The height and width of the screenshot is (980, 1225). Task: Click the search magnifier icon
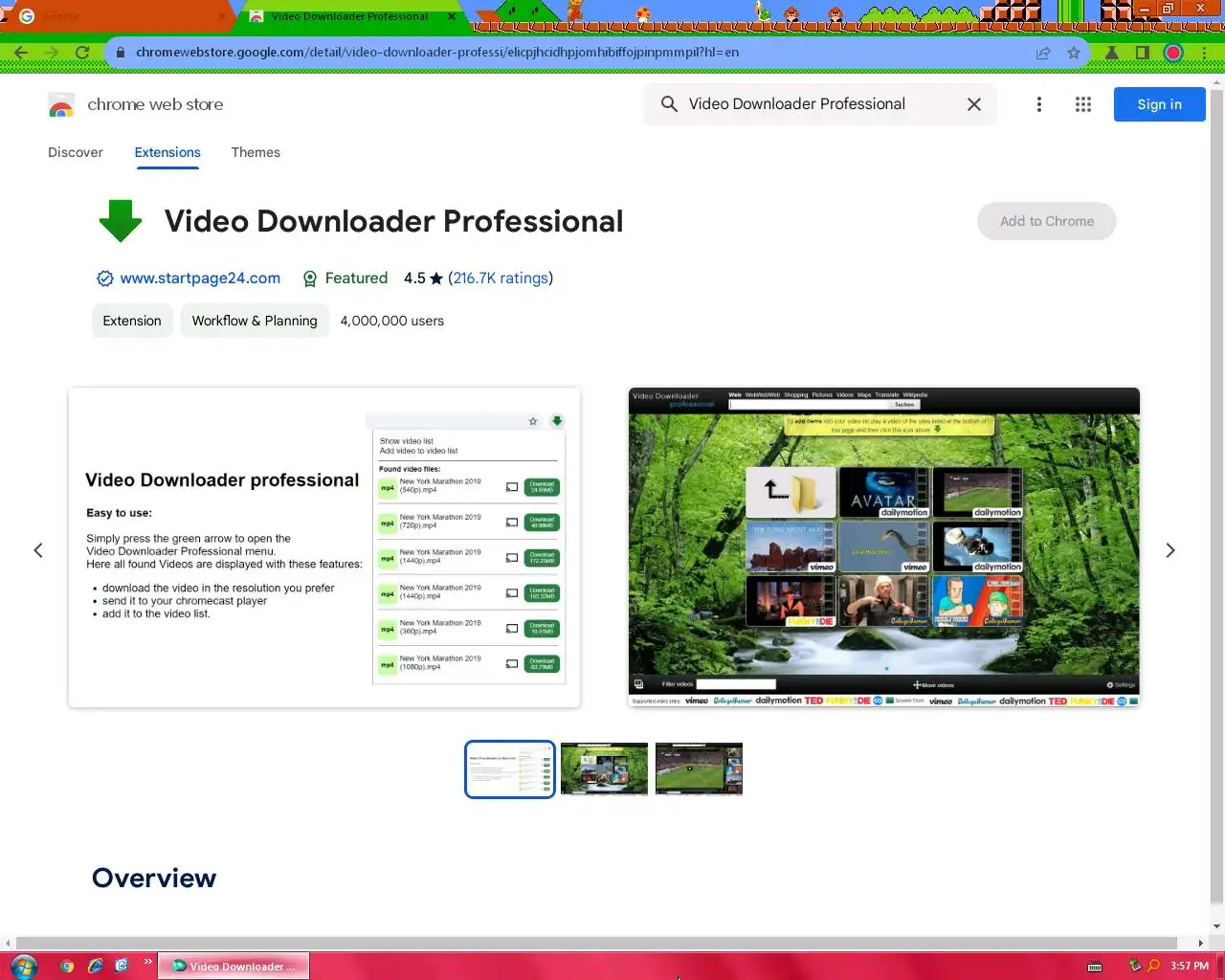tap(669, 104)
